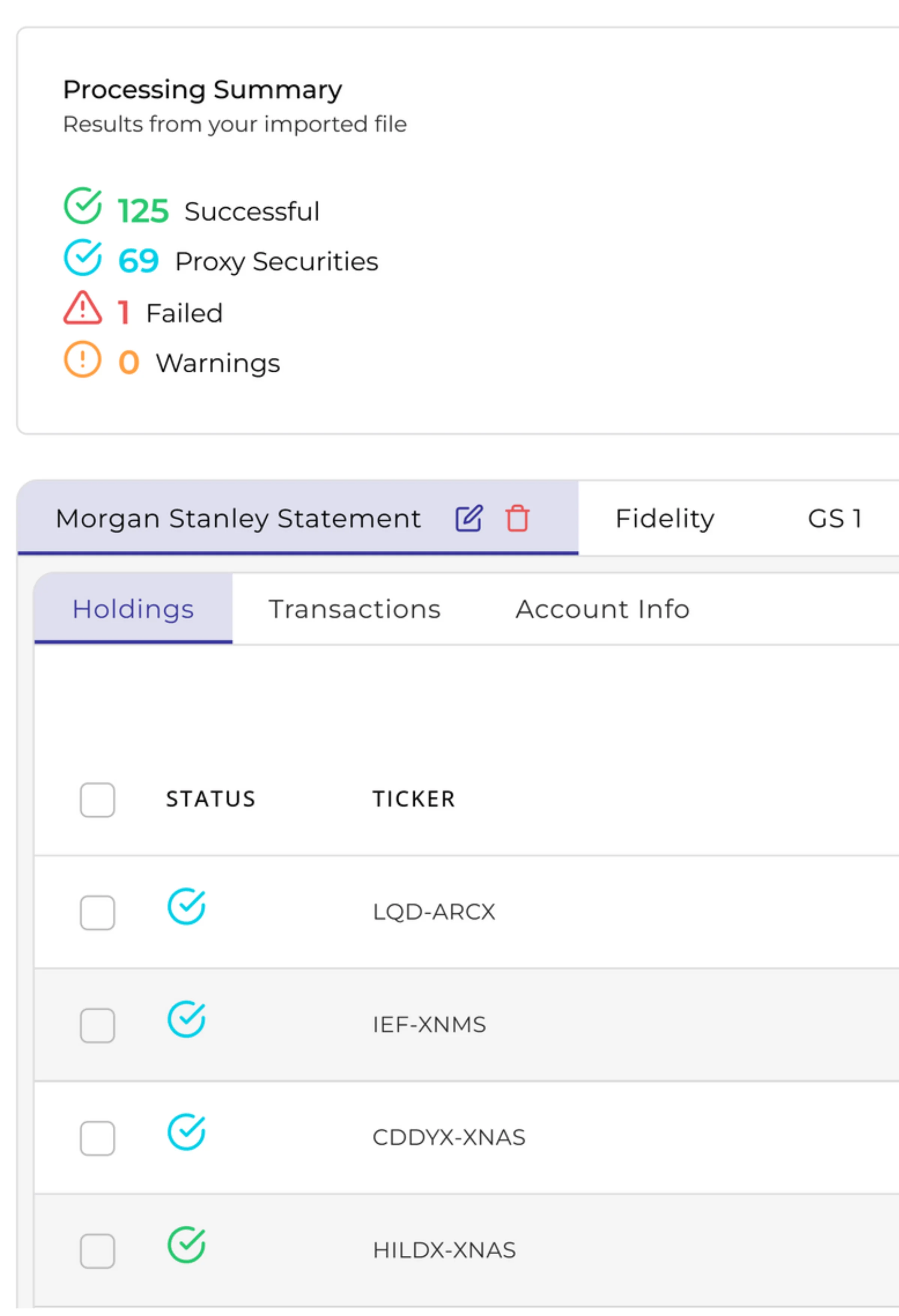Toggle the select-all checkbox in the table header
This screenshot has width=899, height=1316.
[x=97, y=798]
